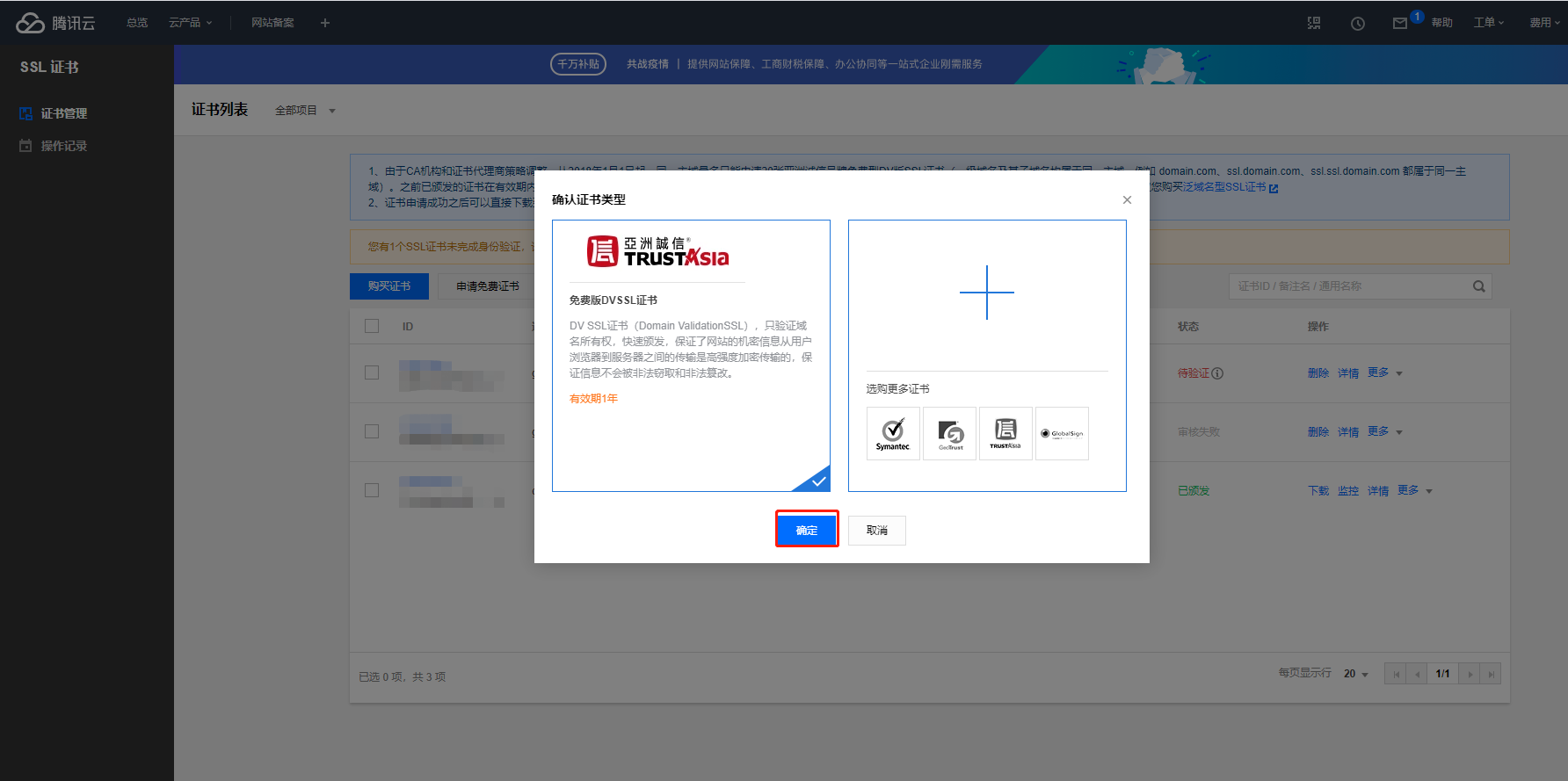Click the external link icon in notice
This screenshot has height=781, width=1568.
(1274, 188)
